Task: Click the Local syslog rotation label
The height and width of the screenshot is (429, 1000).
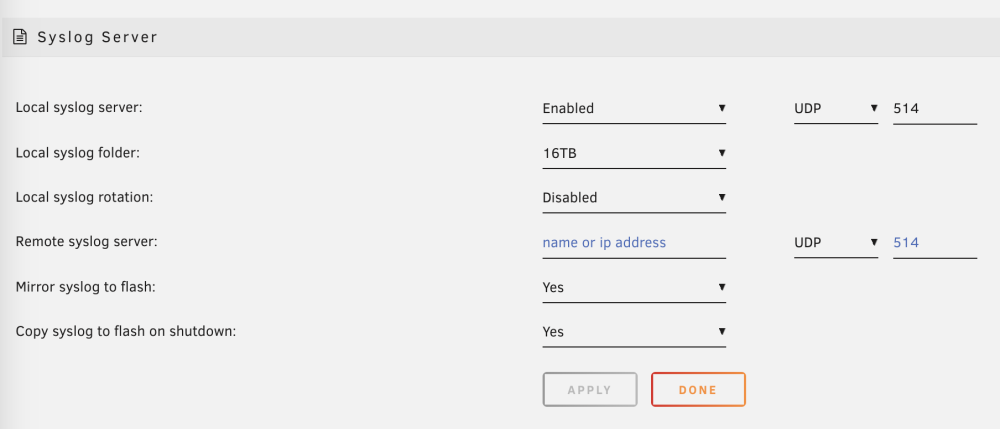Action: point(85,198)
